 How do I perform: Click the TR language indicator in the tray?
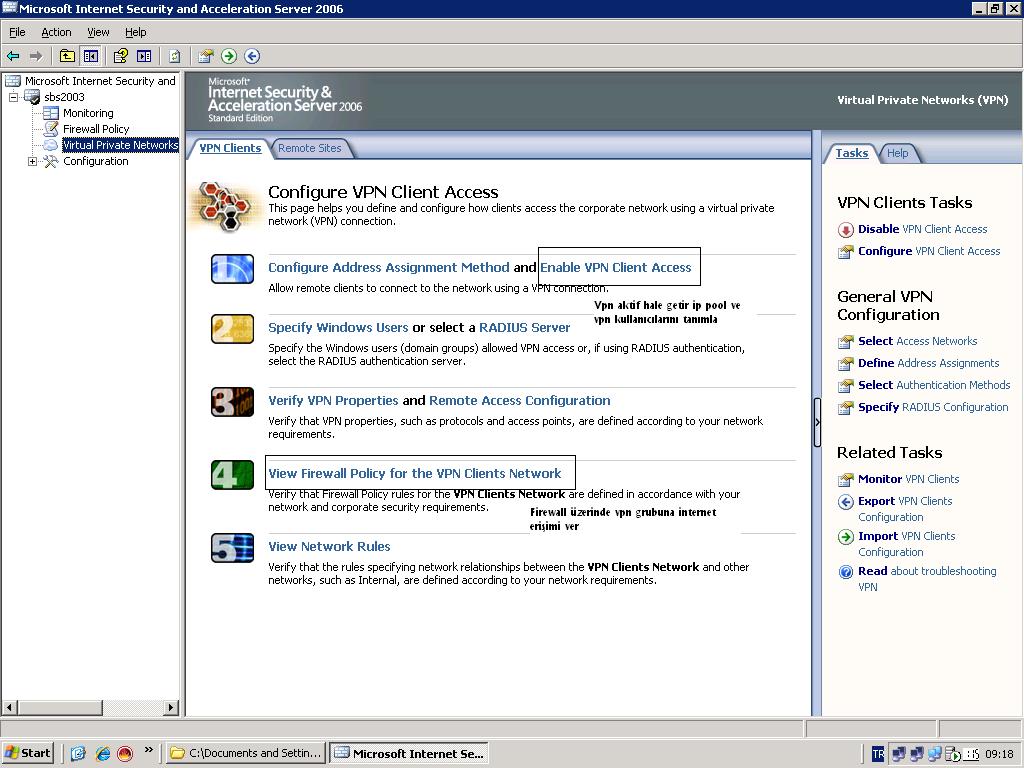[878, 754]
